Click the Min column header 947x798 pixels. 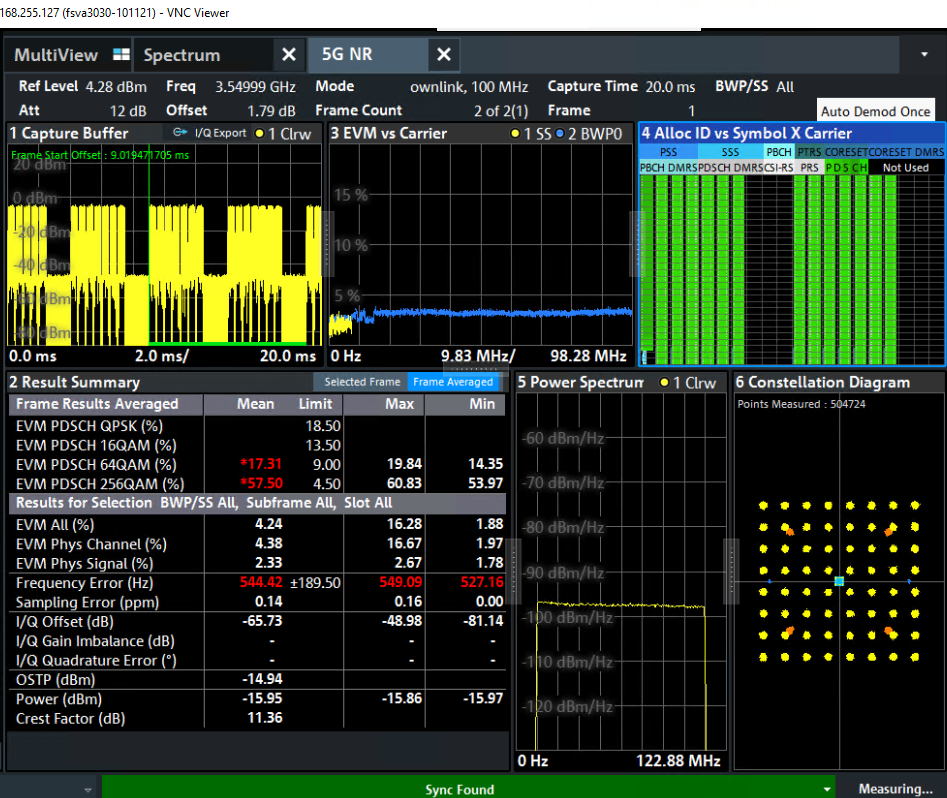coord(482,404)
